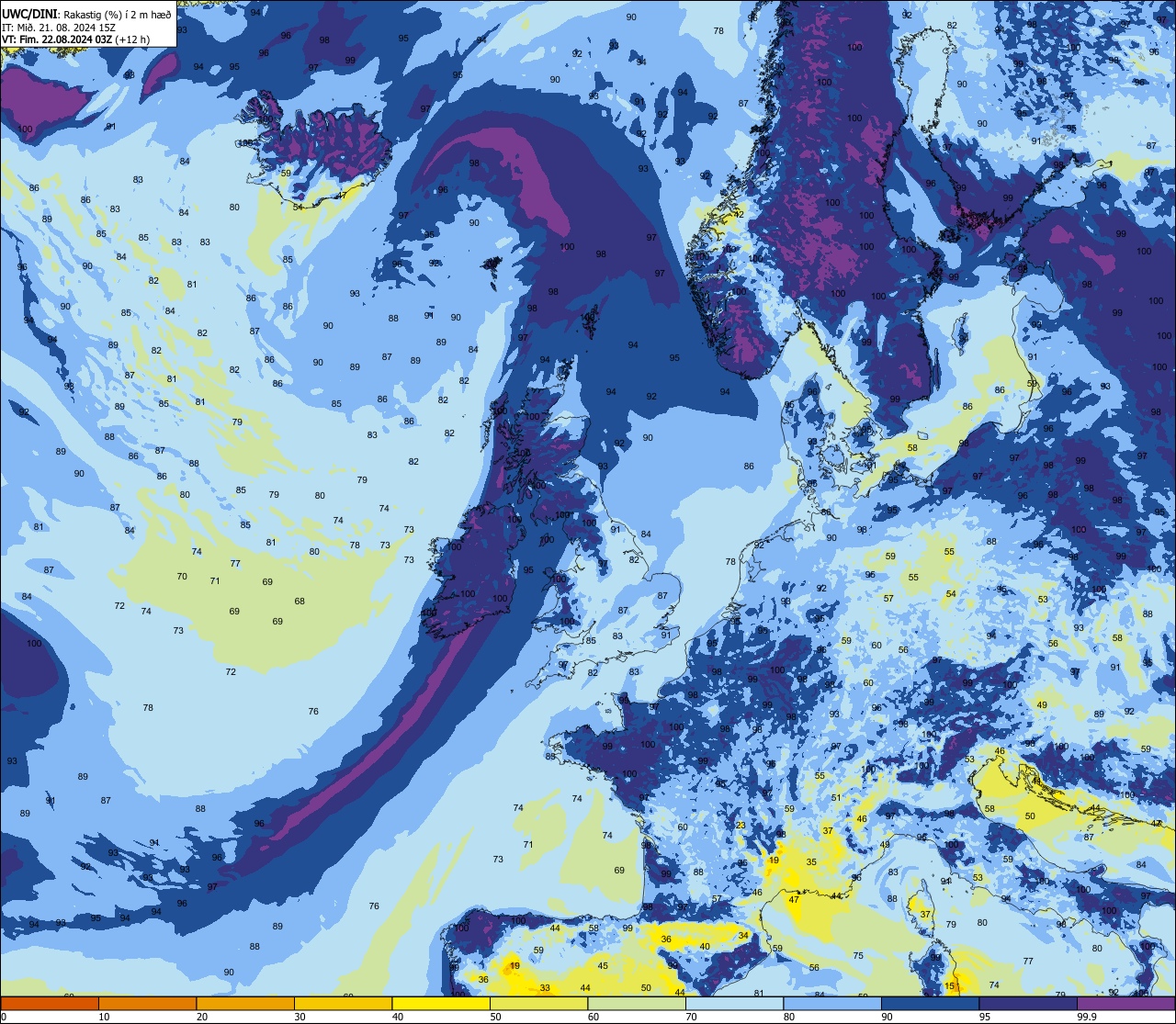
Task: Click the purple above-99.9% legend swatch
Action: 1125,1004
